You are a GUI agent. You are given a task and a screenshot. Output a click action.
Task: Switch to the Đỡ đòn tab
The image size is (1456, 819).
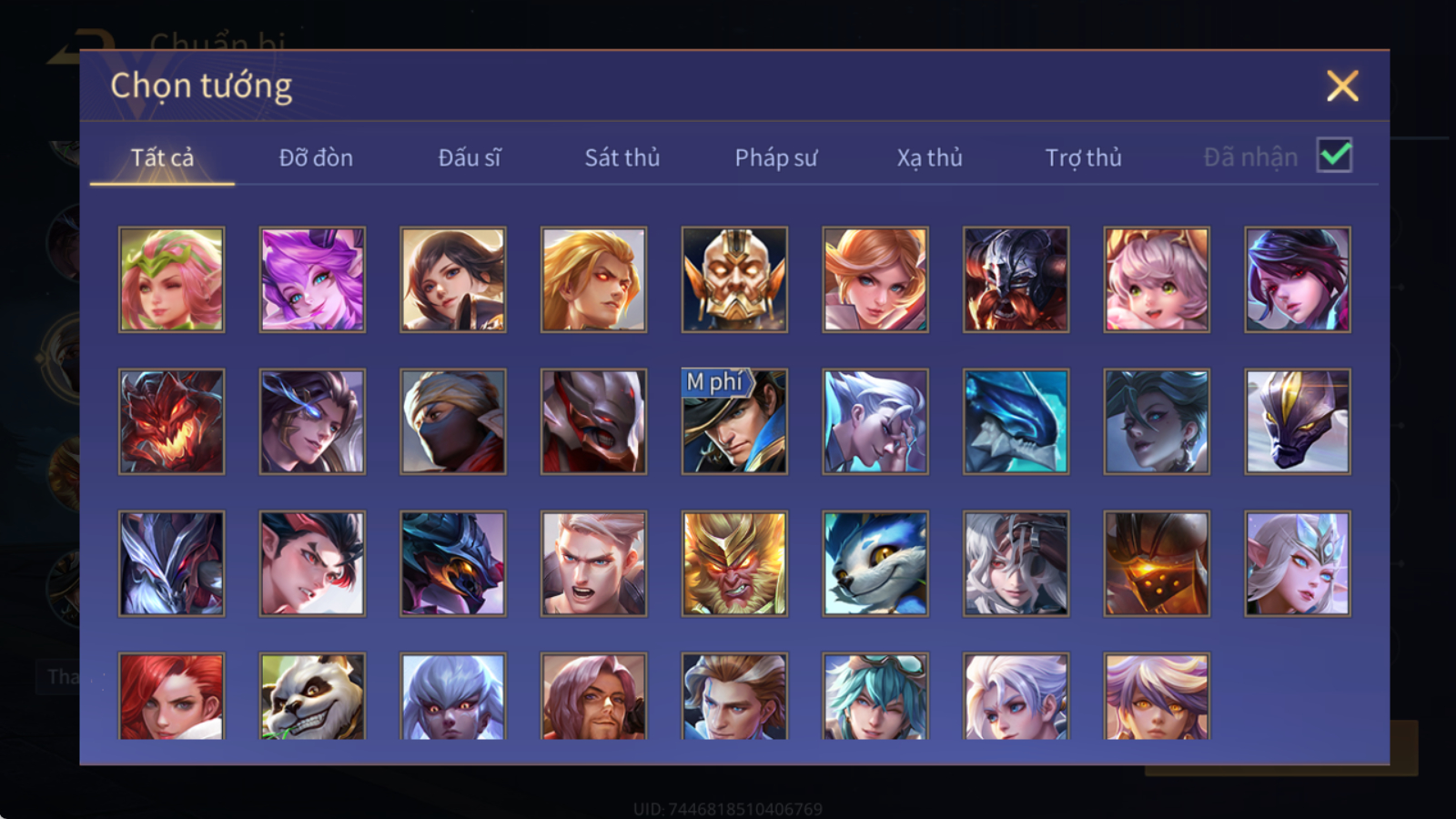pyautogui.click(x=316, y=157)
